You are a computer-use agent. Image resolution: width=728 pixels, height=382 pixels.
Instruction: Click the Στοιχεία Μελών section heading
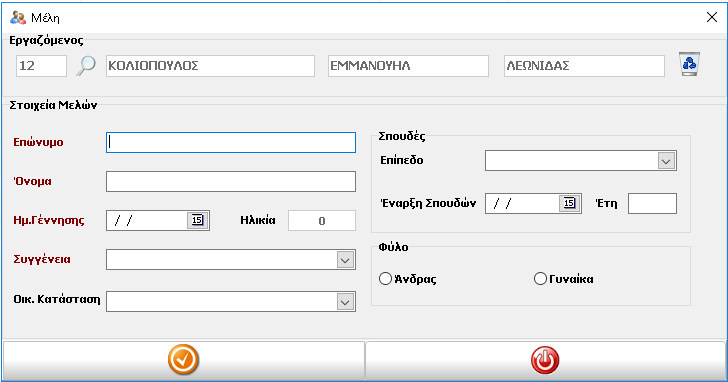tap(53, 105)
